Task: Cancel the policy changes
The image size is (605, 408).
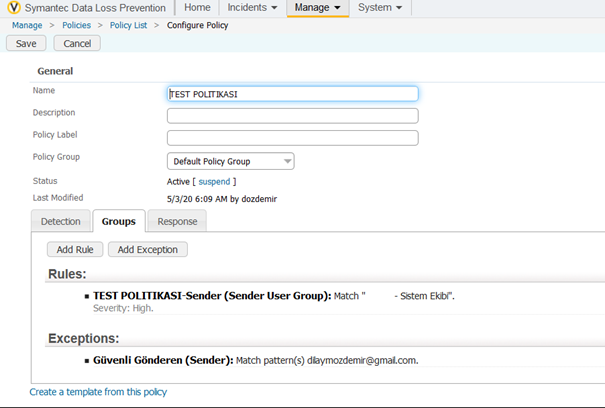Action: (x=77, y=43)
